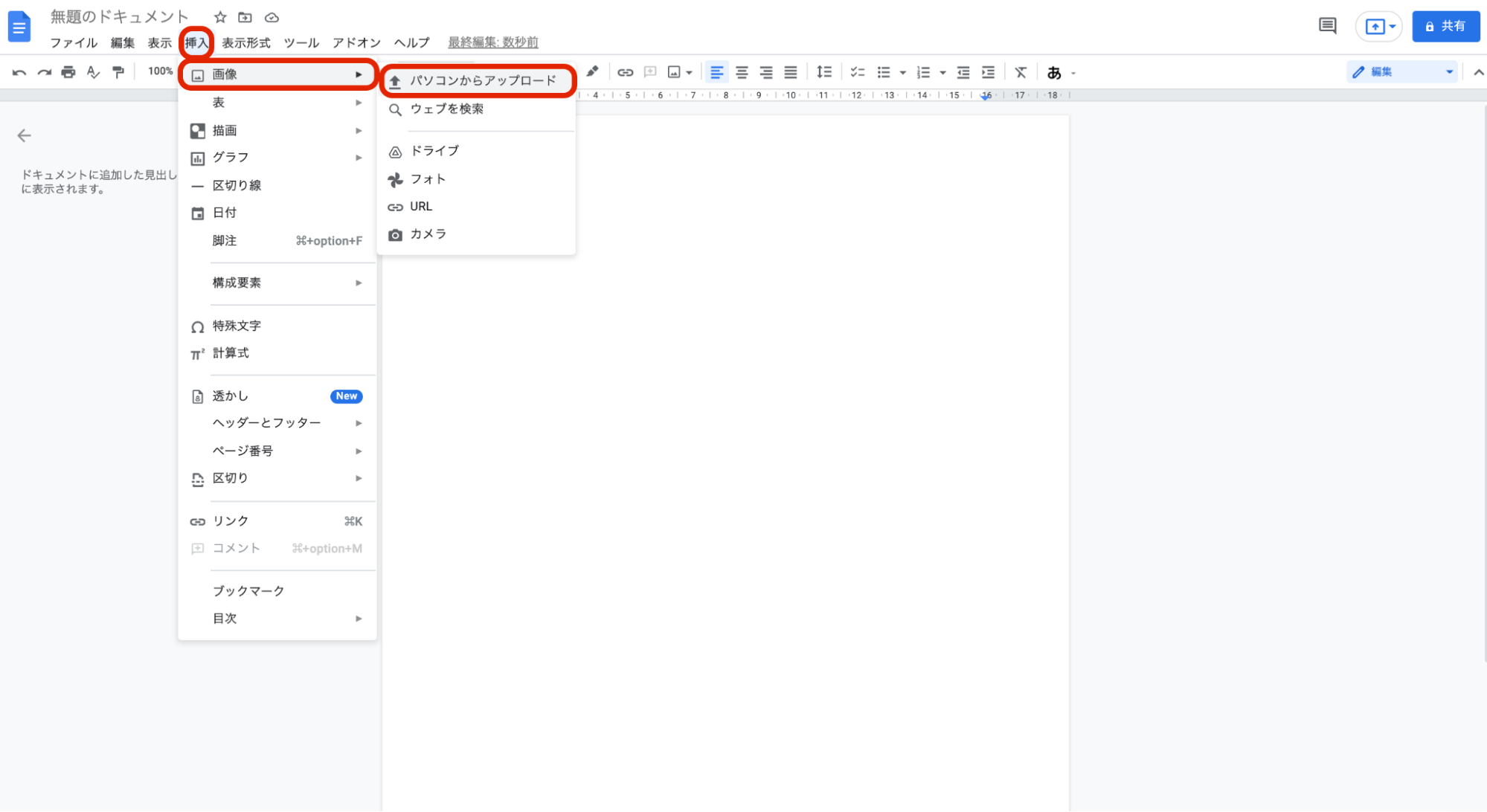Increase indent

pos(988,72)
